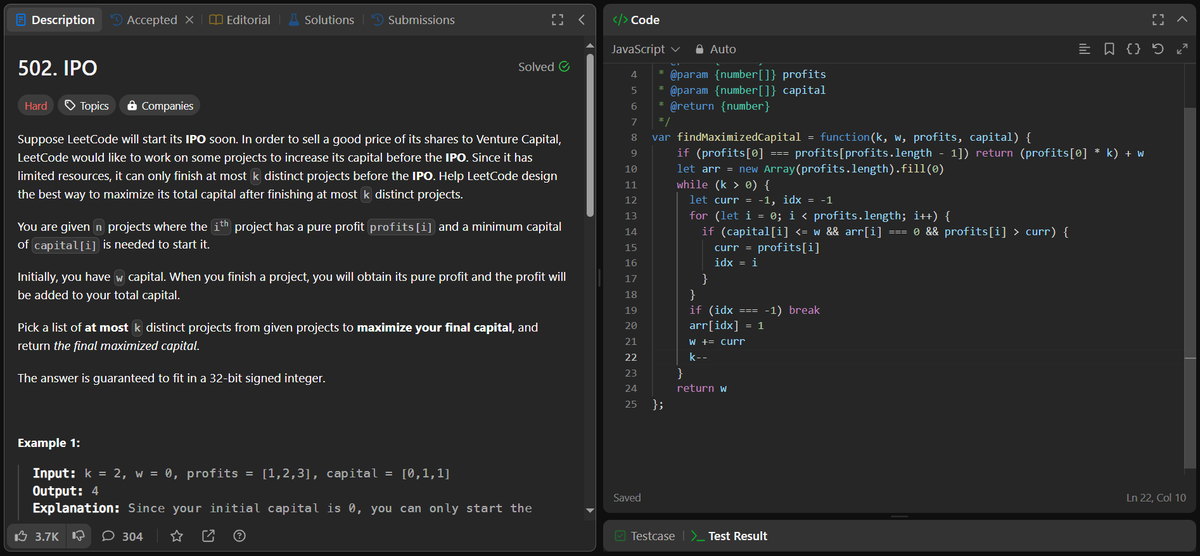Viewport: 1200px width, 556px height.
Task: Open the Submissions tab
Action: click(x=412, y=20)
